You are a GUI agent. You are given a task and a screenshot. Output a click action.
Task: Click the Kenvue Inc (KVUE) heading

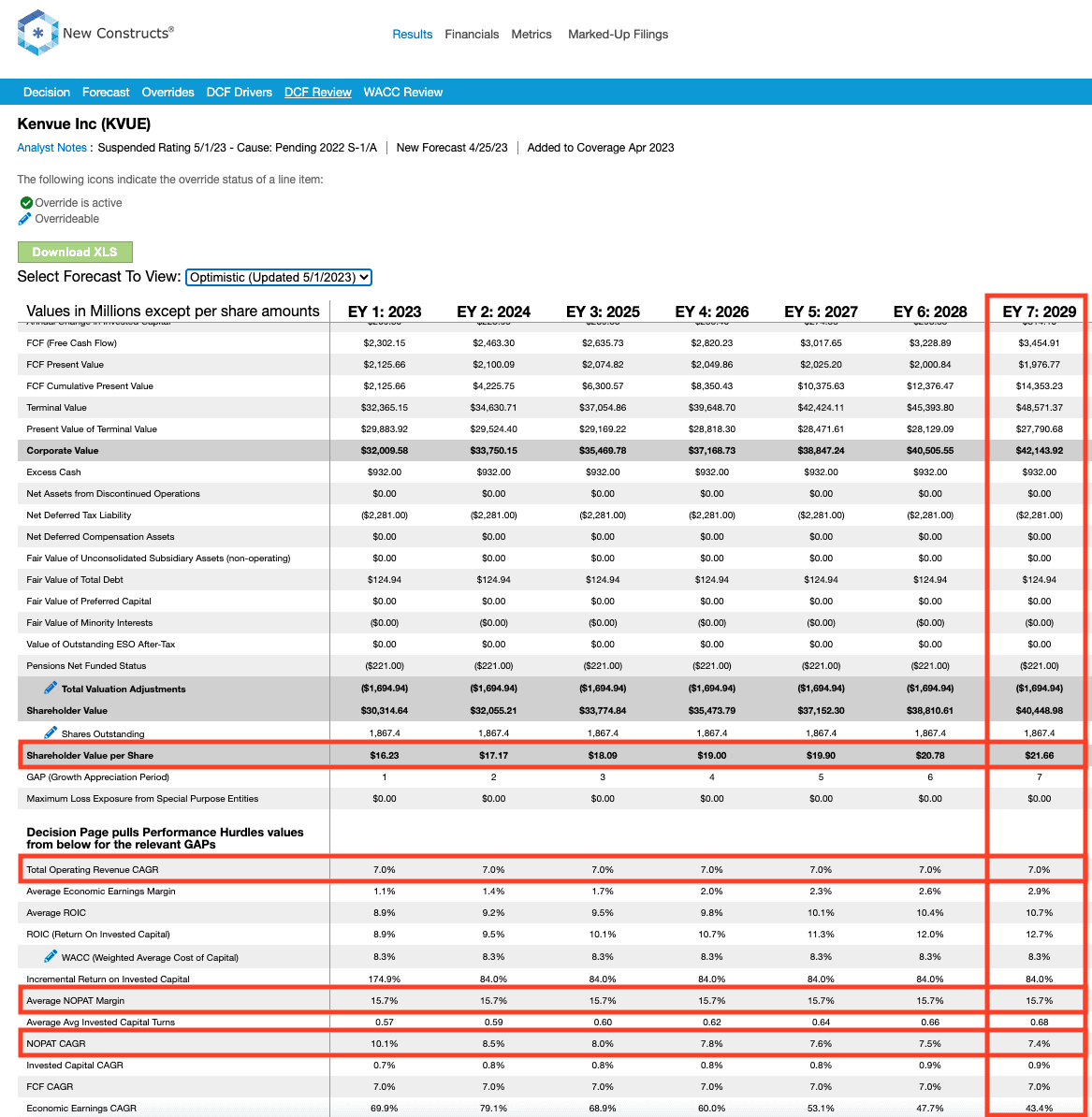[x=84, y=123]
